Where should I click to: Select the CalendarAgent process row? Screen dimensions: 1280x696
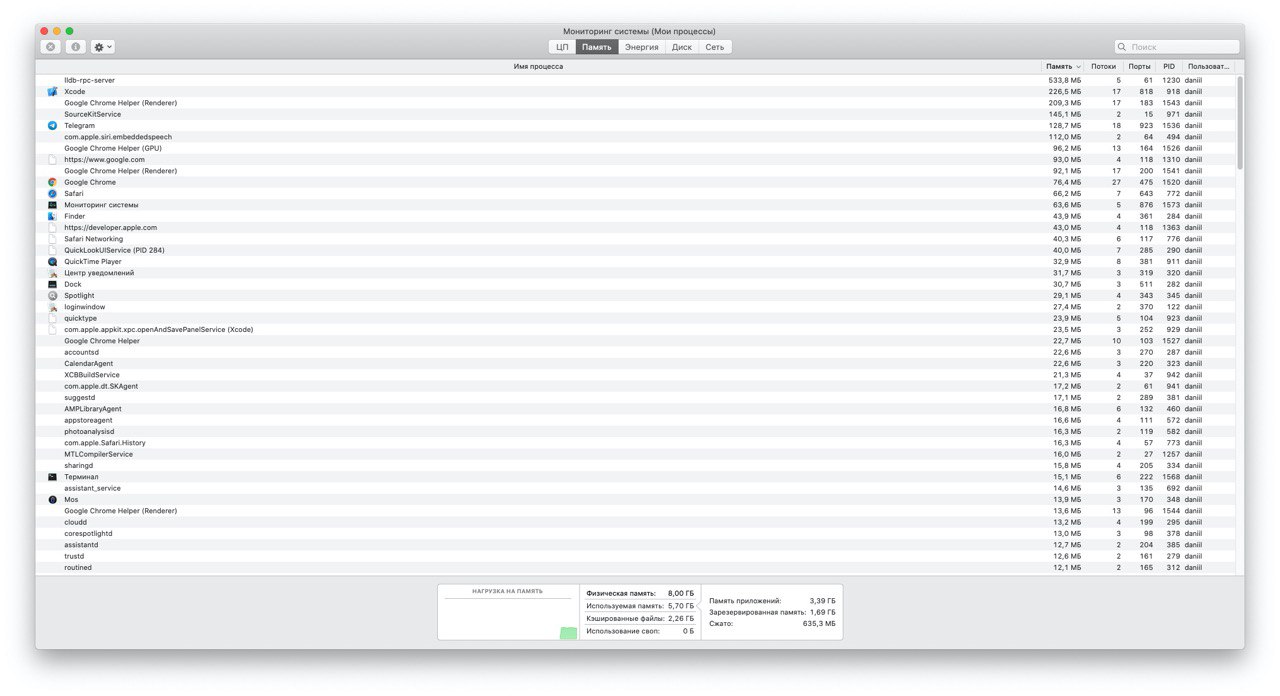636,363
